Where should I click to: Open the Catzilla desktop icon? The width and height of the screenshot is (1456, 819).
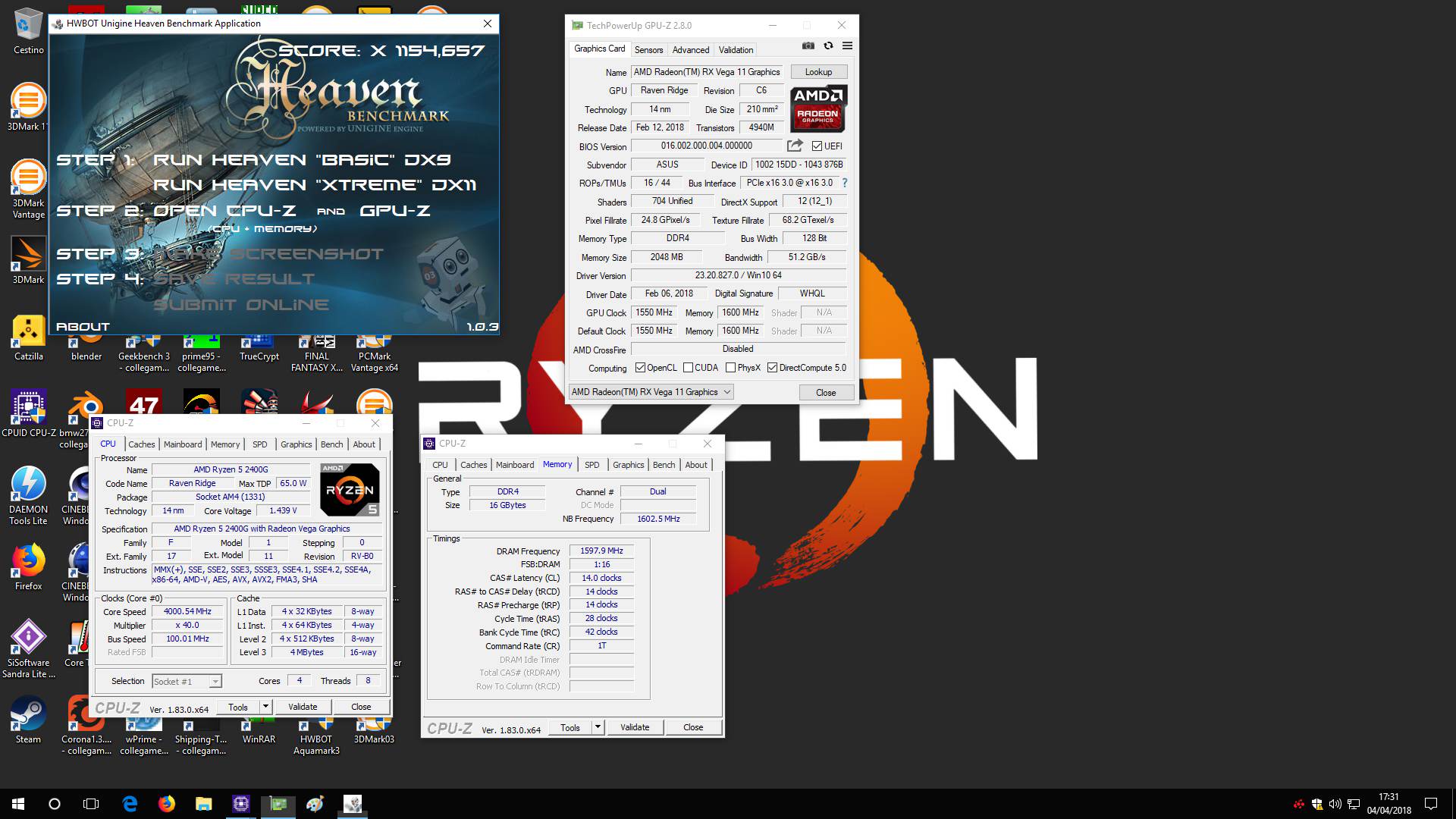click(28, 338)
